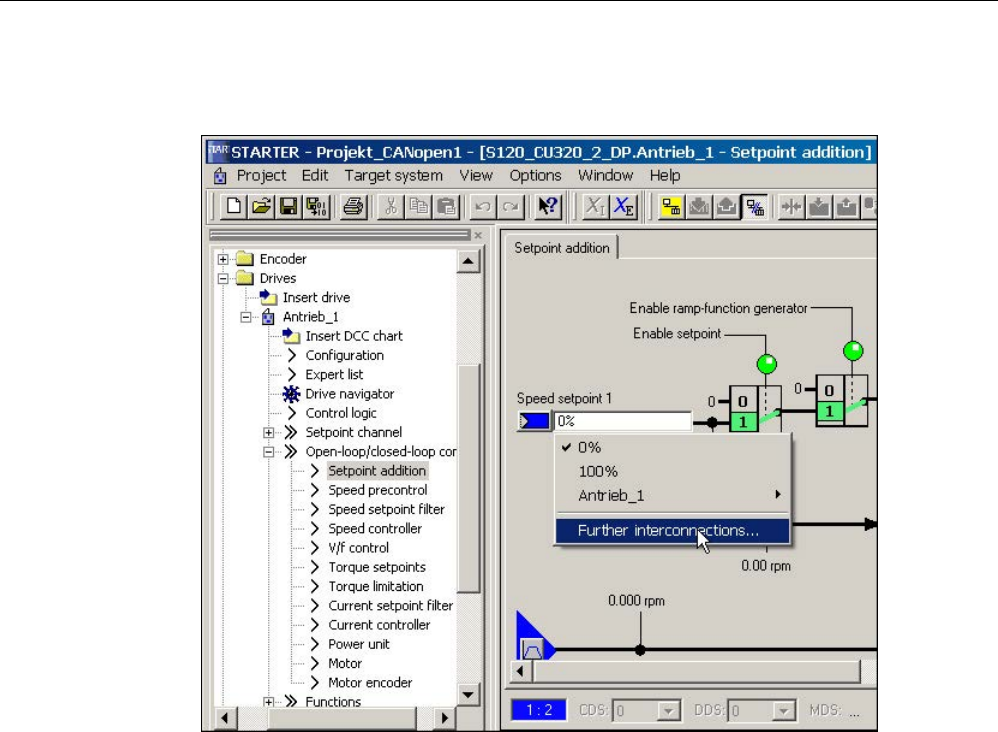Collapse Open-loop/closed-loop control node
This screenshot has width=998, height=732.
coord(269,452)
